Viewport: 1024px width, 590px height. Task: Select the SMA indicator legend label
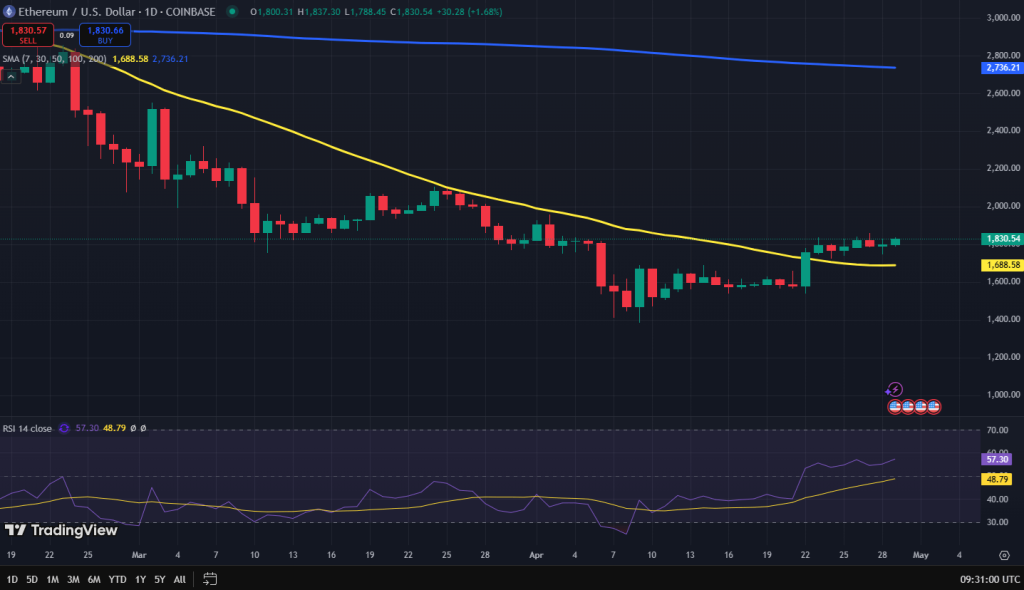tap(54, 59)
